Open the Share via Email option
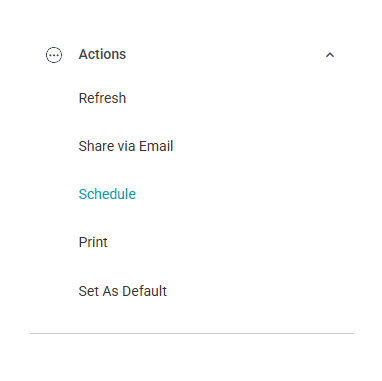 126,146
